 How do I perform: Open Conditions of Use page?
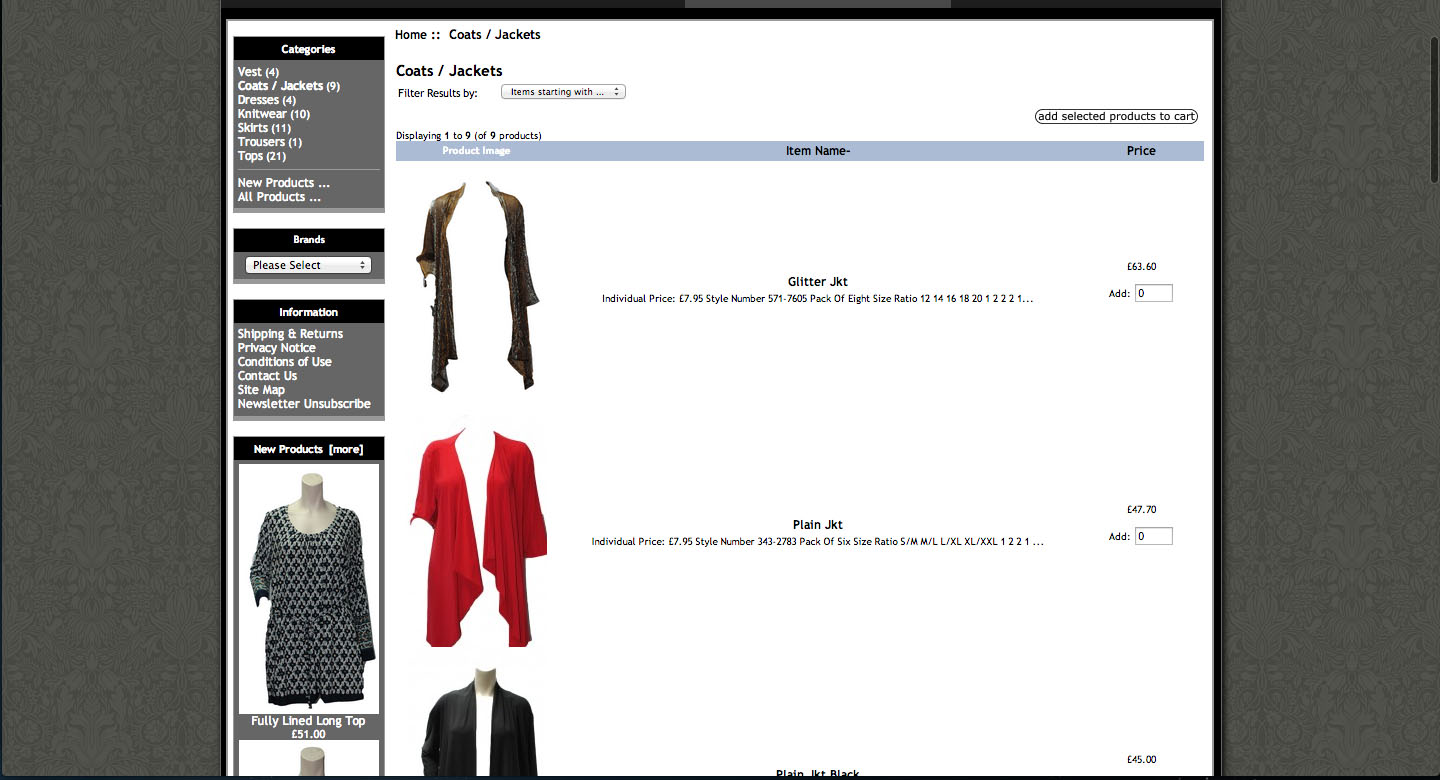[x=285, y=362]
